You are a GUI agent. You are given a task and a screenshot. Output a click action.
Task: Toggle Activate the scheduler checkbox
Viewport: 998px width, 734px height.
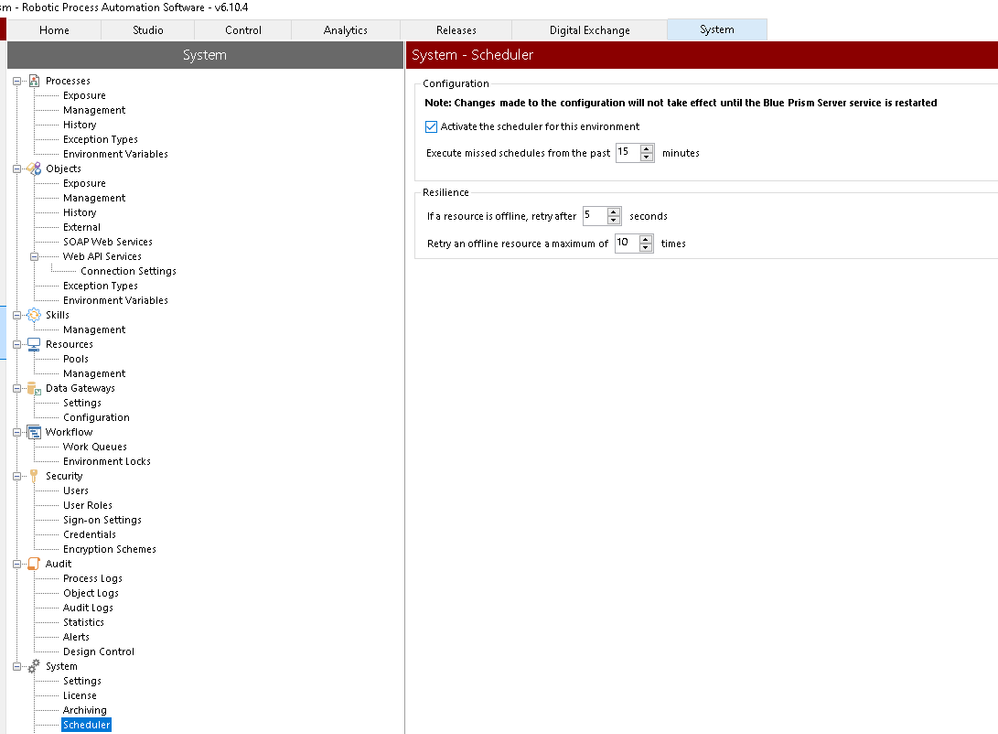[x=431, y=127]
